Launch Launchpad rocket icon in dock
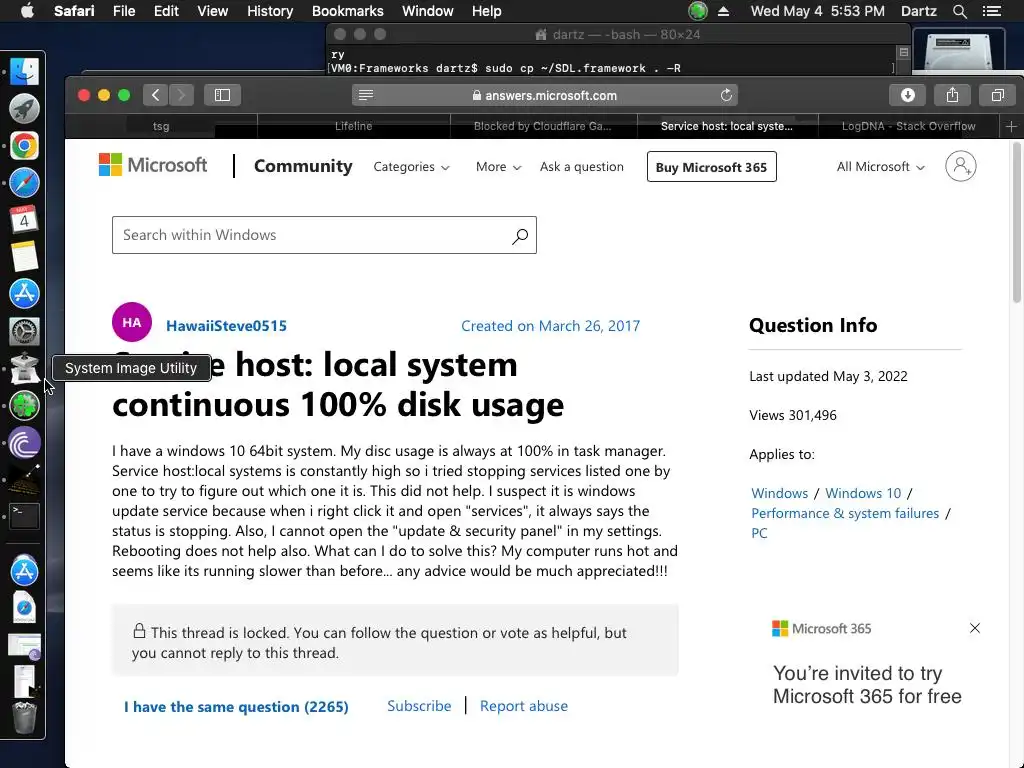Image resolution: width=1024 pixels, height=768 pixels. (24, 108)
